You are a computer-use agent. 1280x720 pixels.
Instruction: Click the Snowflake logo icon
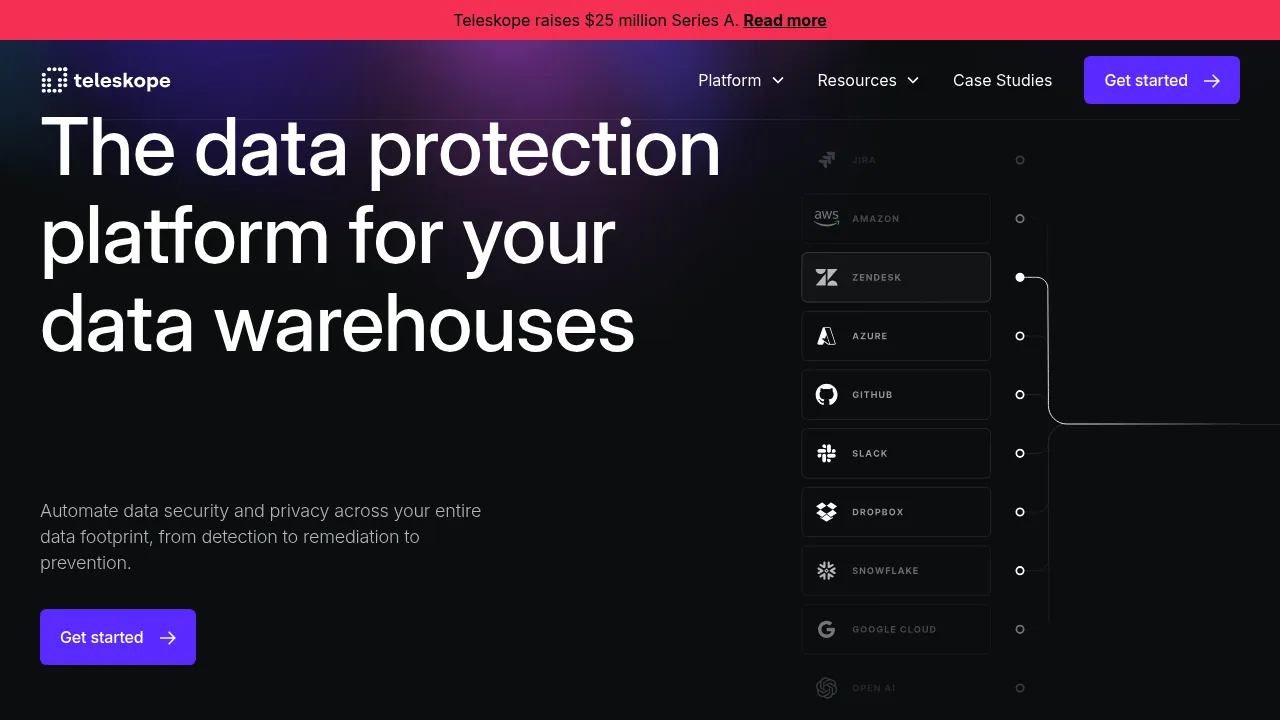point(826,571)
